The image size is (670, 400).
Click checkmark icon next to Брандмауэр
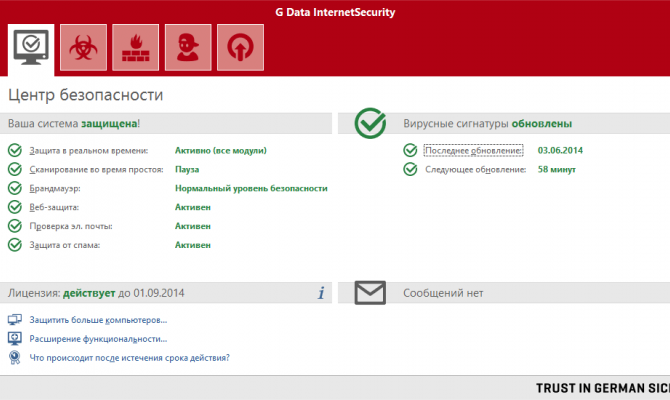click(x=15, y=188)
